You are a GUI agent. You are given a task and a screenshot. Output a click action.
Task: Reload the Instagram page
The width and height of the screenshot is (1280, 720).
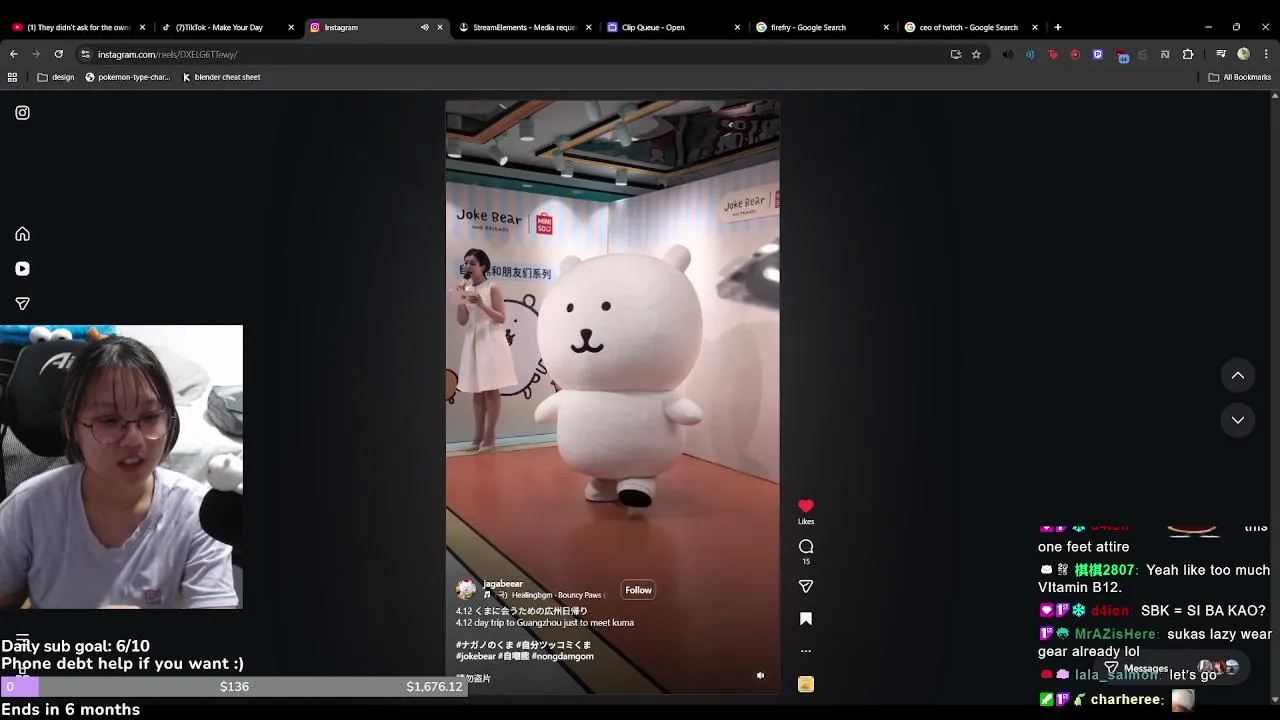[x=59, y=54]
